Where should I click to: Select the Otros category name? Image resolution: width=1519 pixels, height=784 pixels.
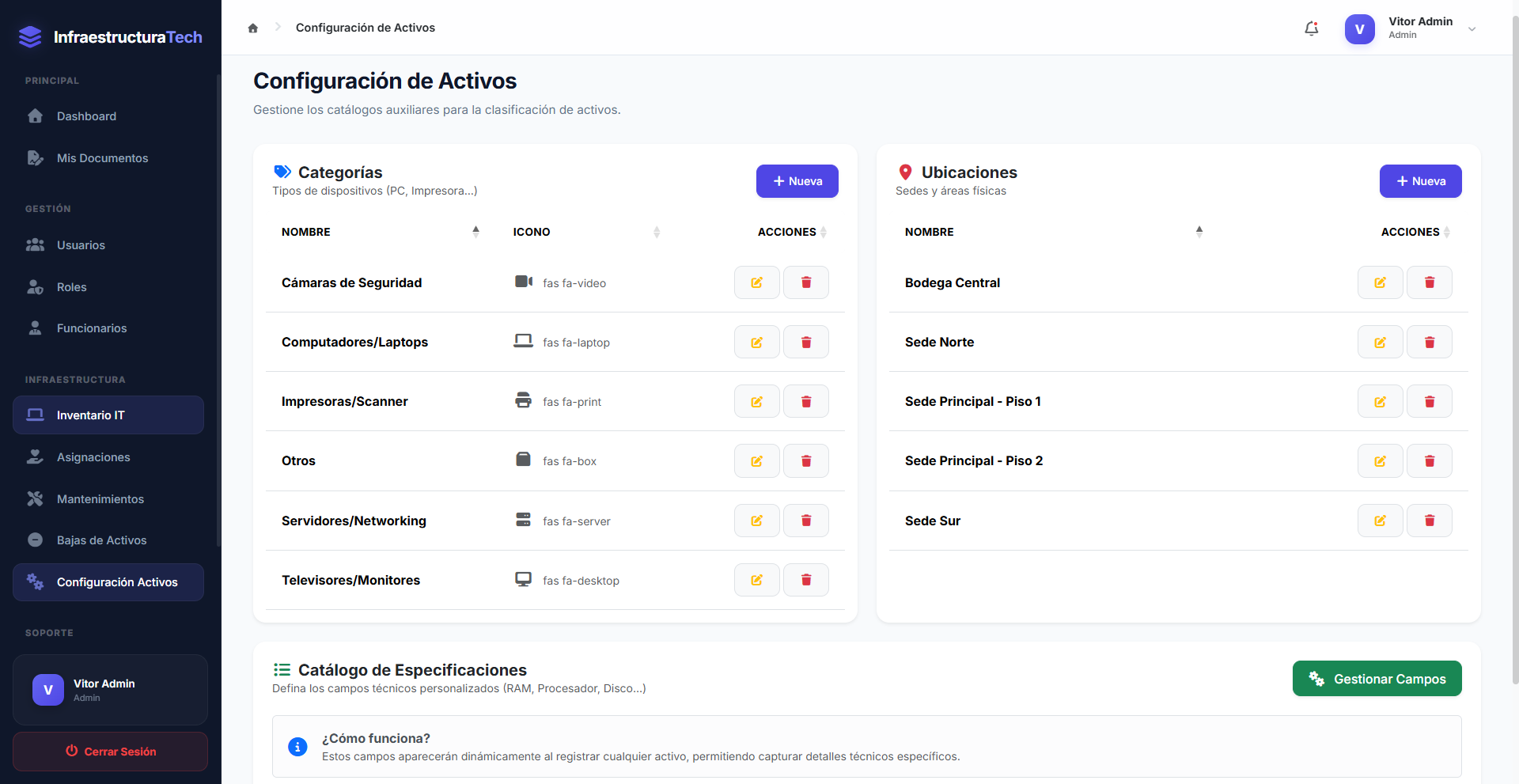click(298, 461)
